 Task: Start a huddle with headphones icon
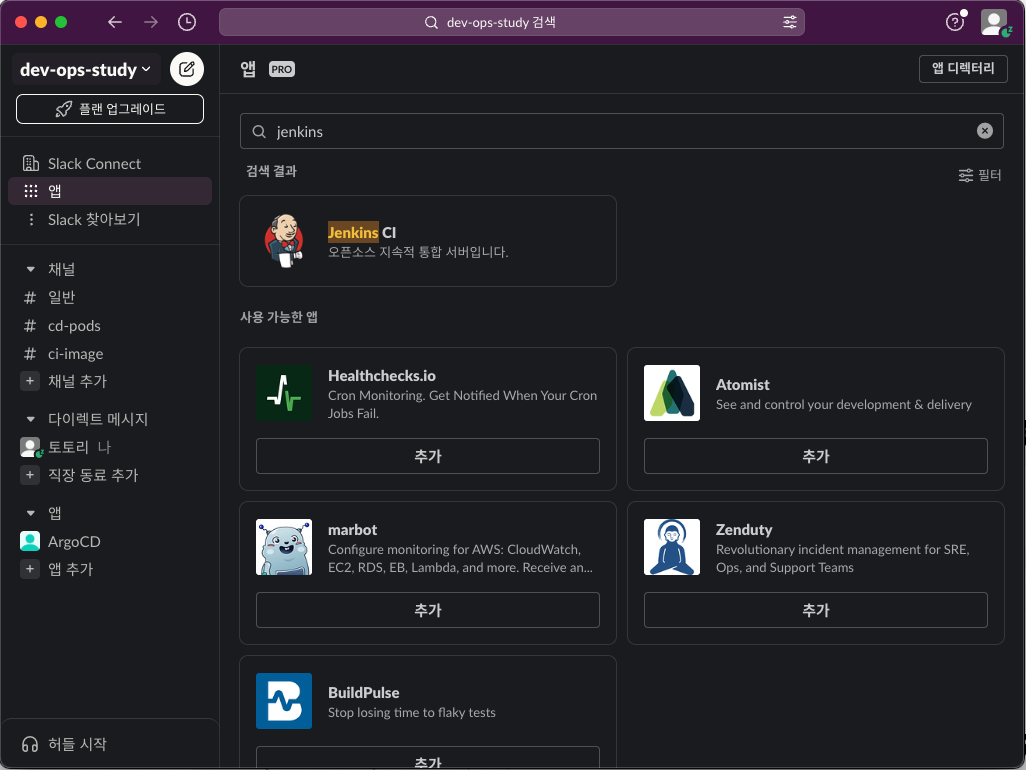(x=30, y=744)
